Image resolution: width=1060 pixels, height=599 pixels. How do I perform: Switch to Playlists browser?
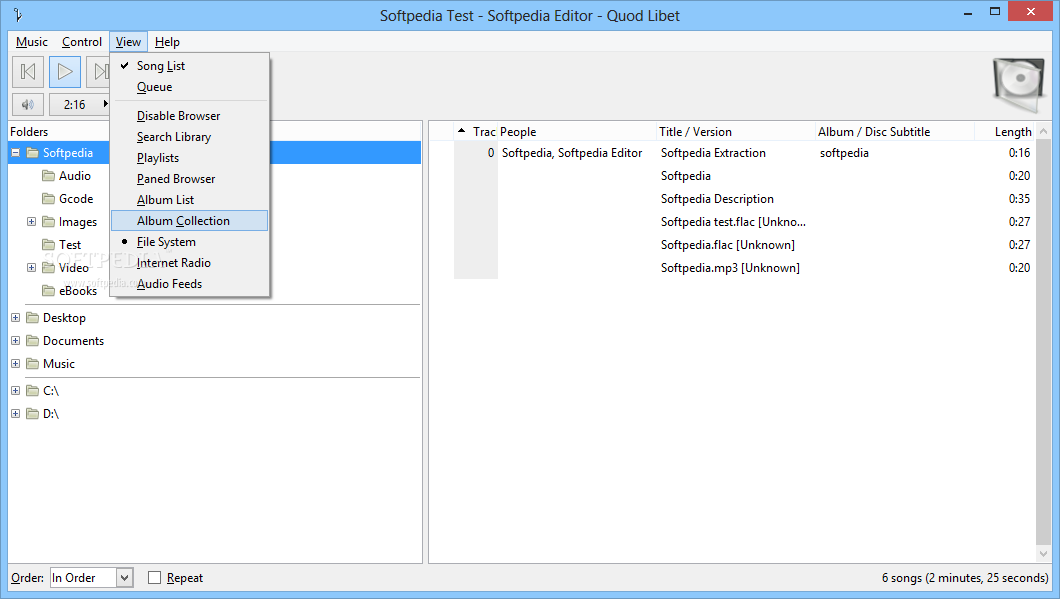pyautogui.click(x=189, y=158)
